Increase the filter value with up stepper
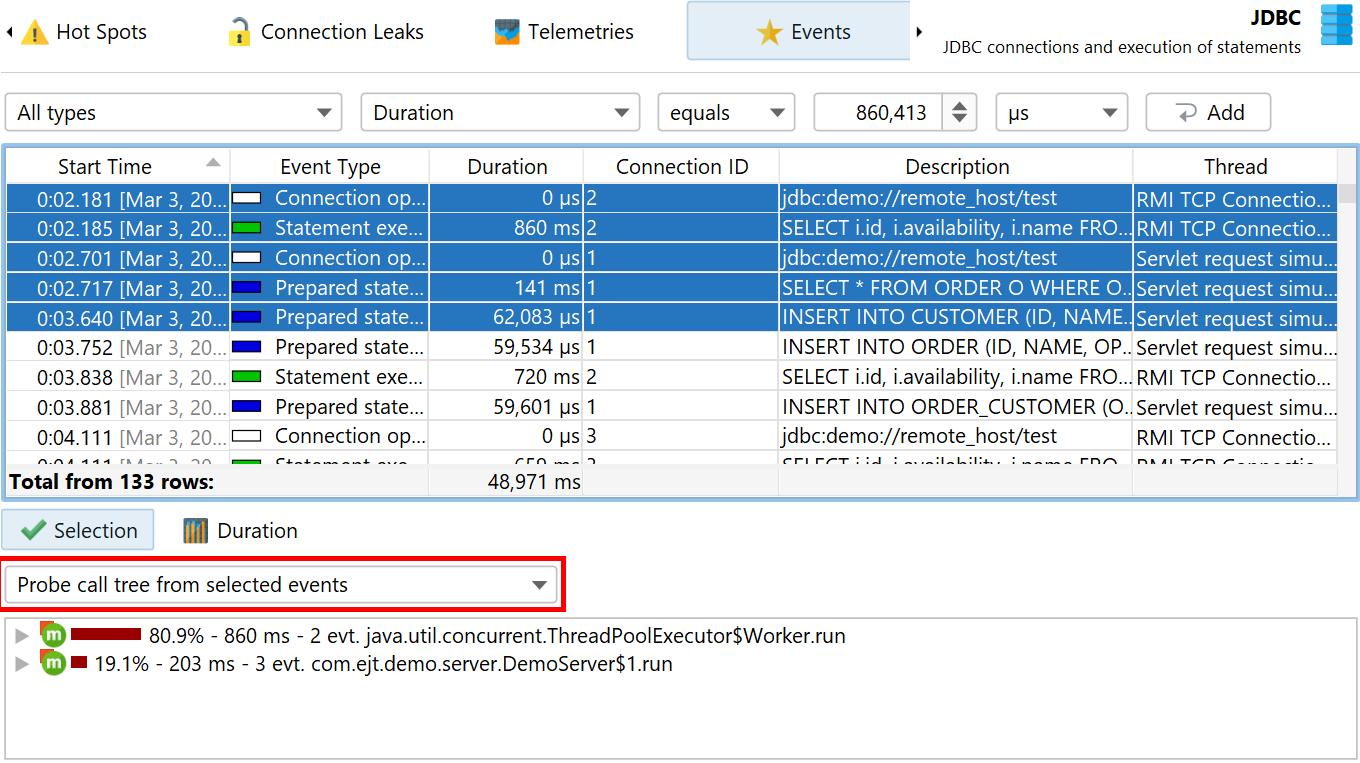Viewport: 1360px width, 763px height. click(x=959, y=104)
